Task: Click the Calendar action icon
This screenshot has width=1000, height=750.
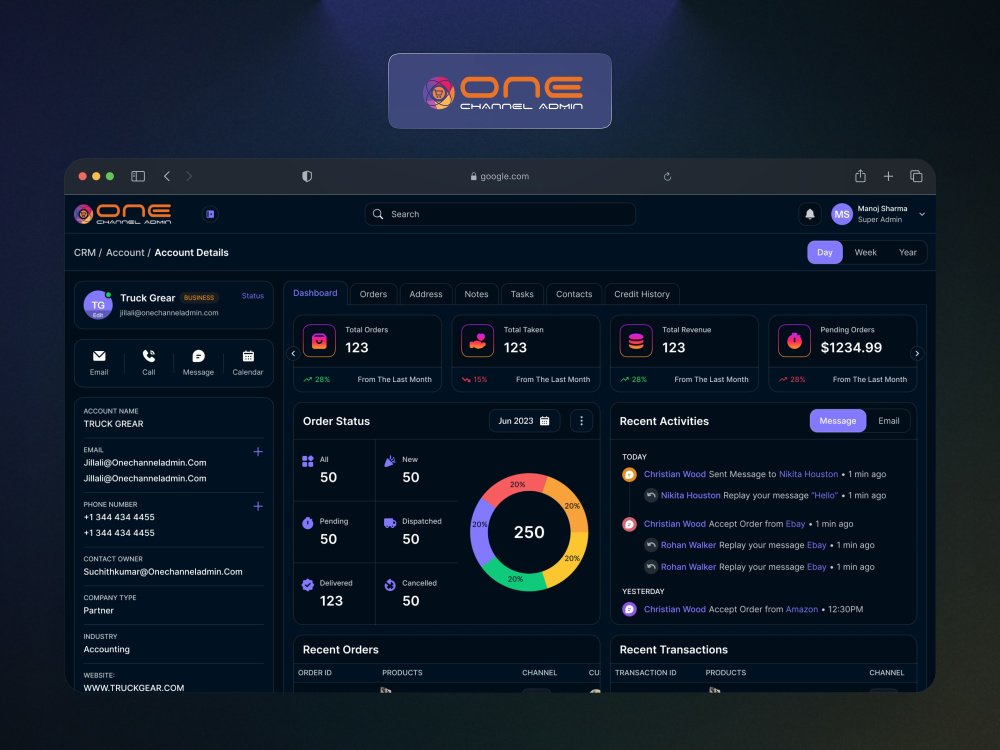Action: pos(248,356)
